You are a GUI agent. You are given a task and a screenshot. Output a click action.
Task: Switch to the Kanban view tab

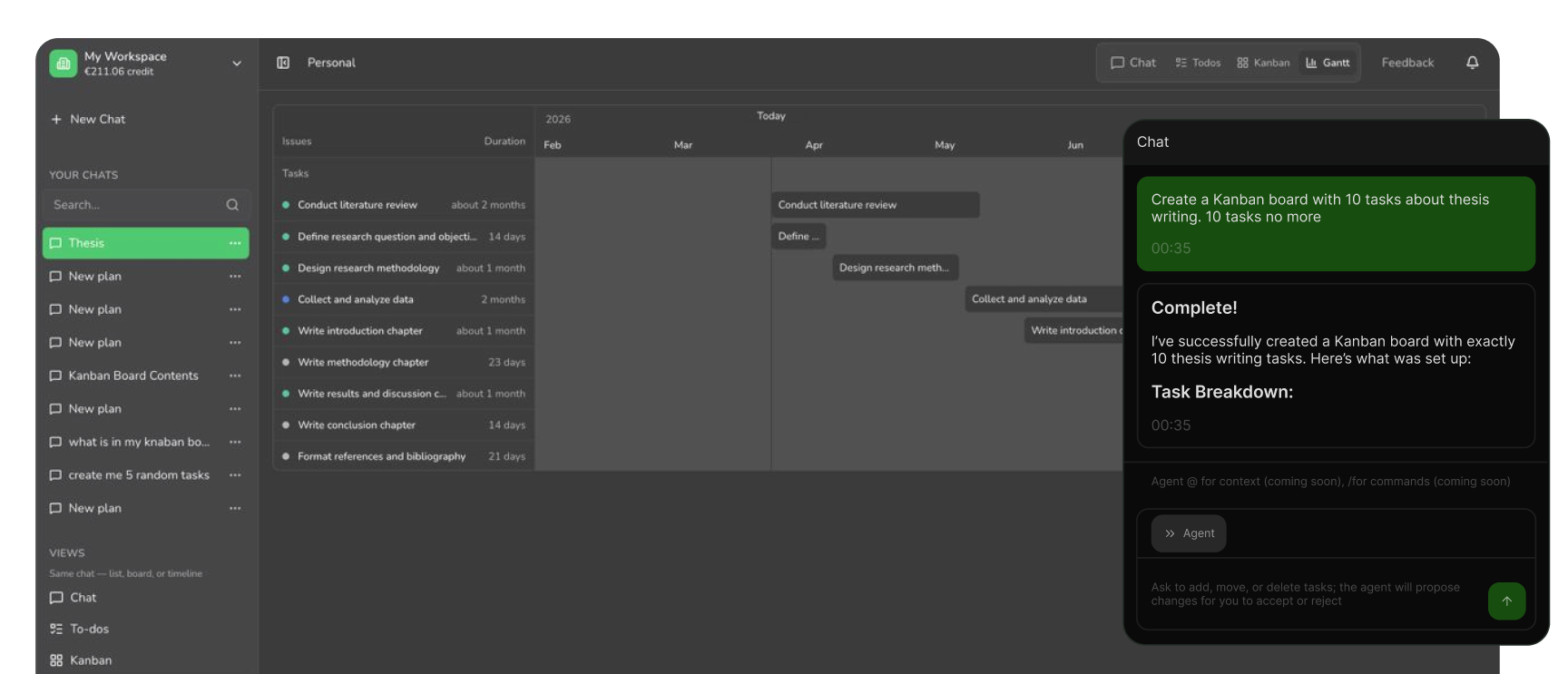[1263, 63]
